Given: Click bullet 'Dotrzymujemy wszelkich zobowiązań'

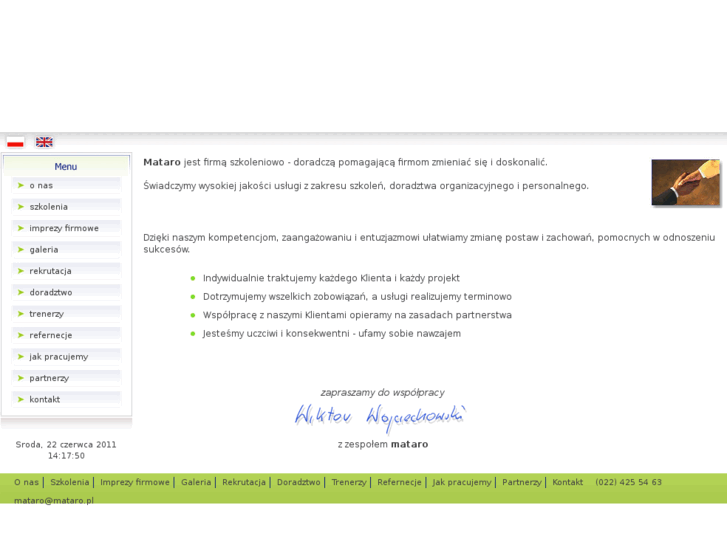Looking at the screenshot, I should click(x=357, y=296).
